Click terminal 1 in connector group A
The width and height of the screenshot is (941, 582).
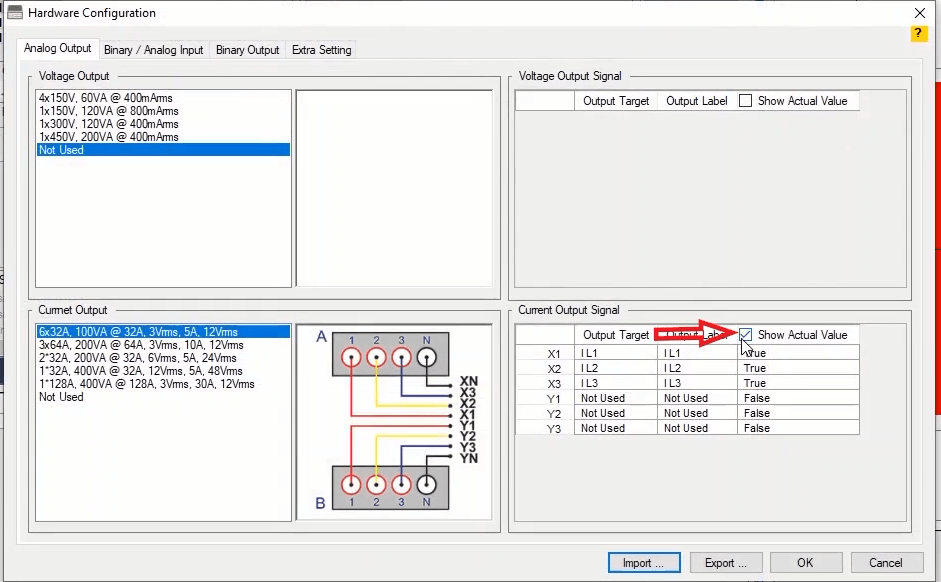[351, 356]
